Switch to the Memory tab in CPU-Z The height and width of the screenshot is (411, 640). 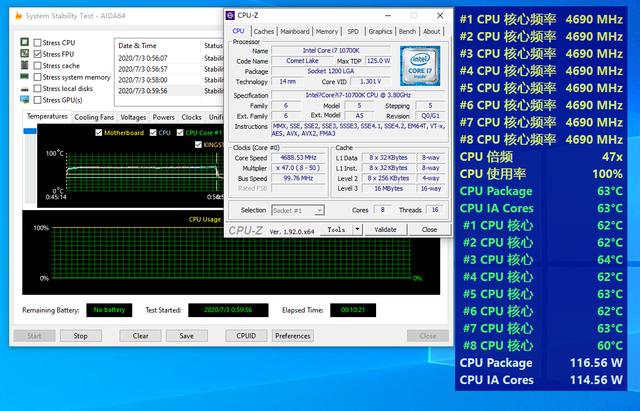327,31
